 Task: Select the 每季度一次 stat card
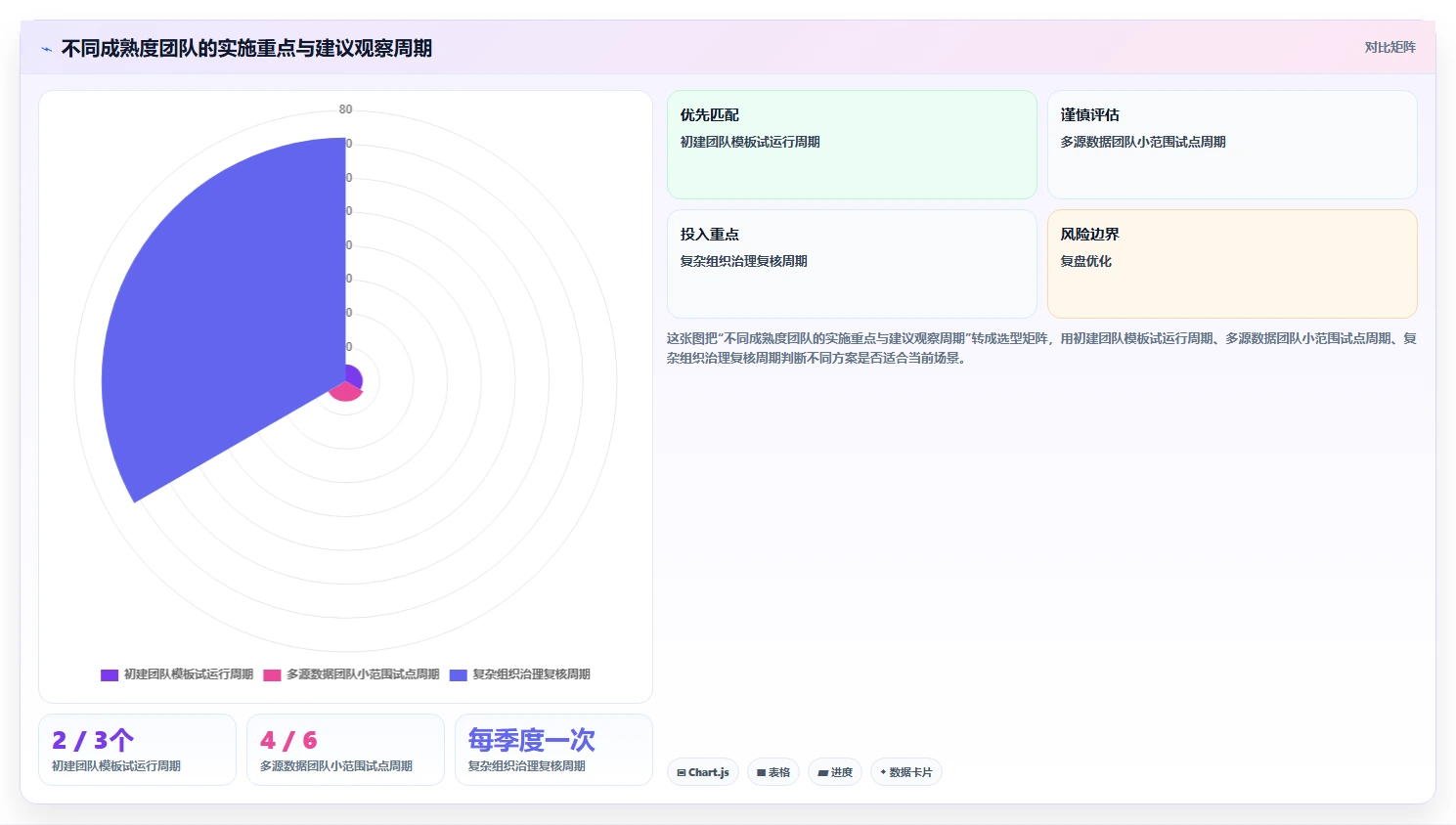(553, 750)
